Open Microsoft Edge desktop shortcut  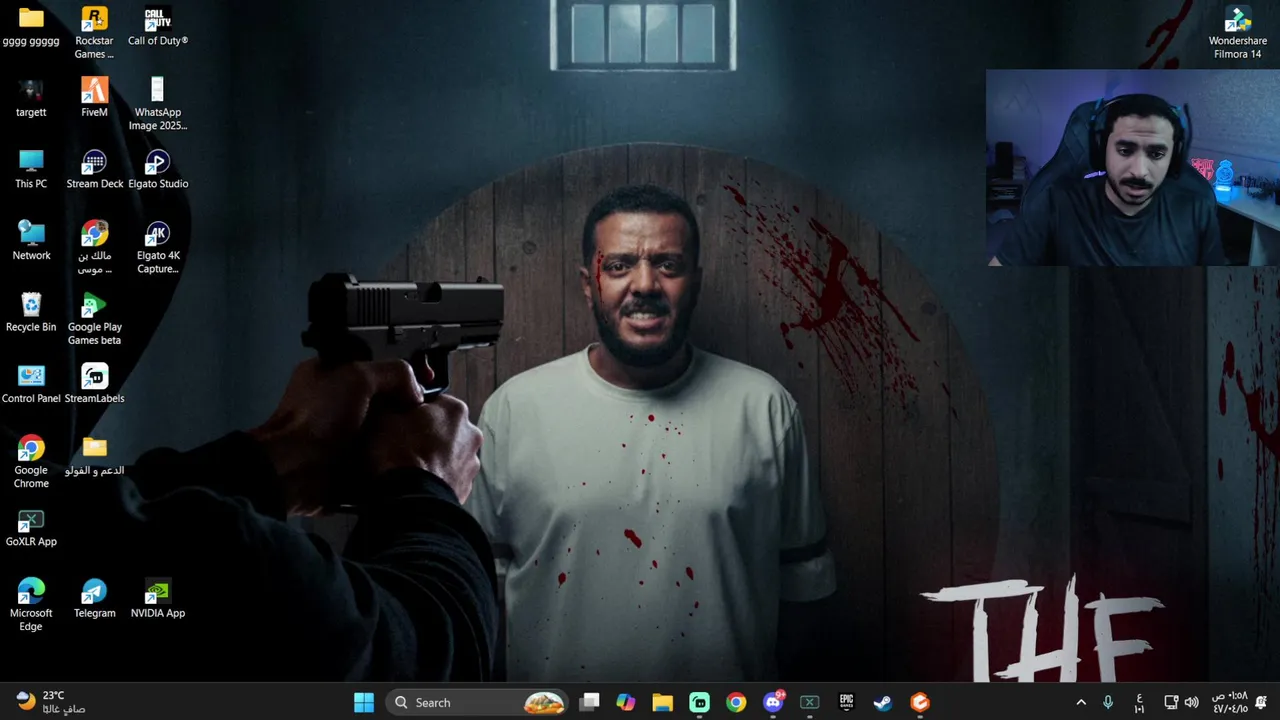[31, 605]
